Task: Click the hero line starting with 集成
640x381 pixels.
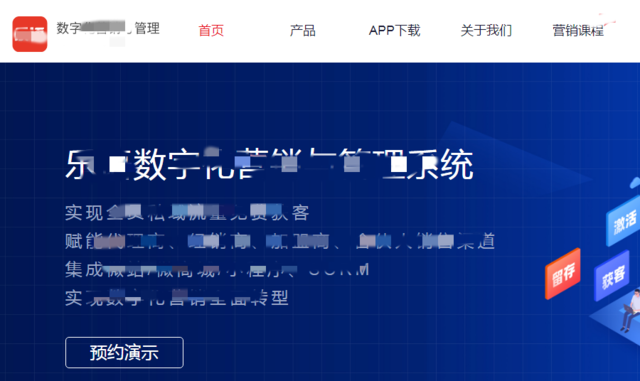Action: [217, 270]
